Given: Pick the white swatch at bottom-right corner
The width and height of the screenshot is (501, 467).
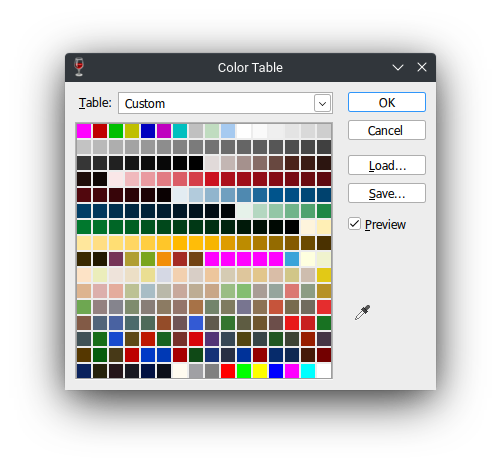Looking at the screenshot, I should pyautogui.click(x=324, y=371).
